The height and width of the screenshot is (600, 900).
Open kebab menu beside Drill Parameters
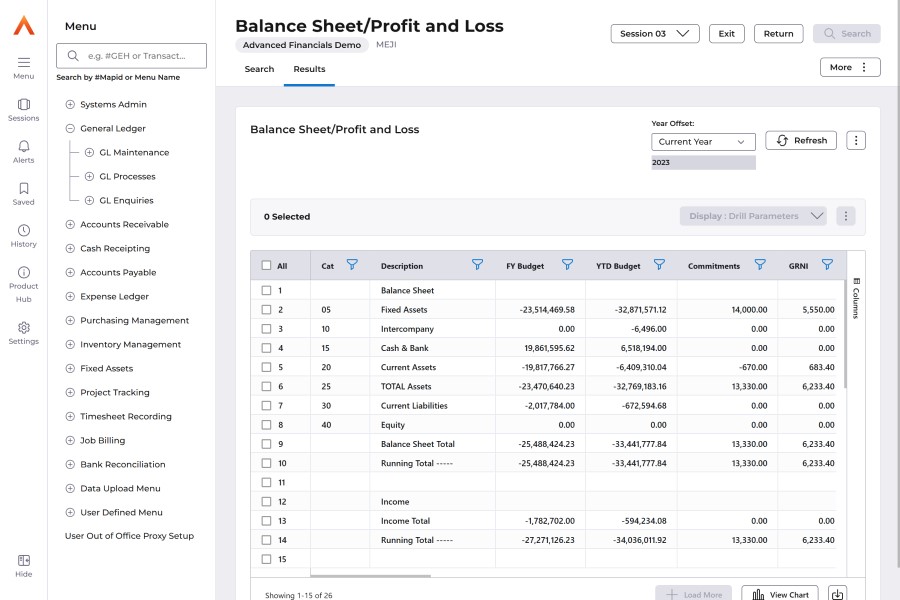tap(845, 216)
